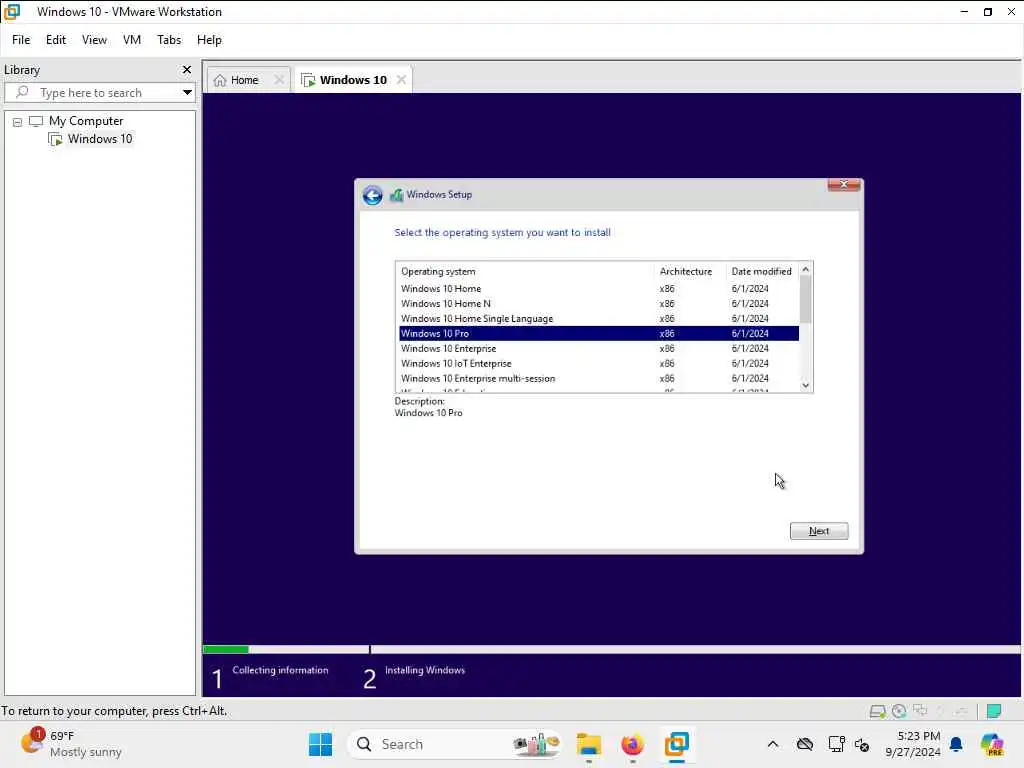Open the notifications bell
The width and height of the screenshot is (1024, 768).
tap(956, 744)
